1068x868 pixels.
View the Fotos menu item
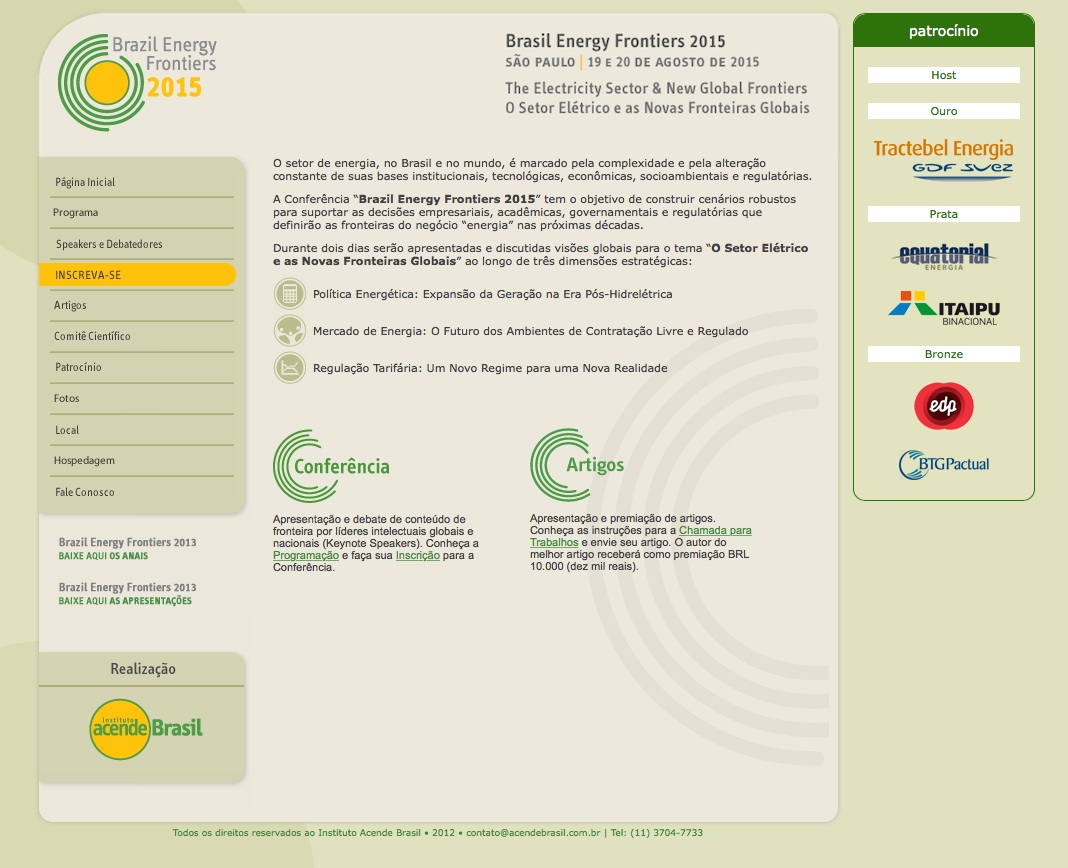[x=67, y=399]
